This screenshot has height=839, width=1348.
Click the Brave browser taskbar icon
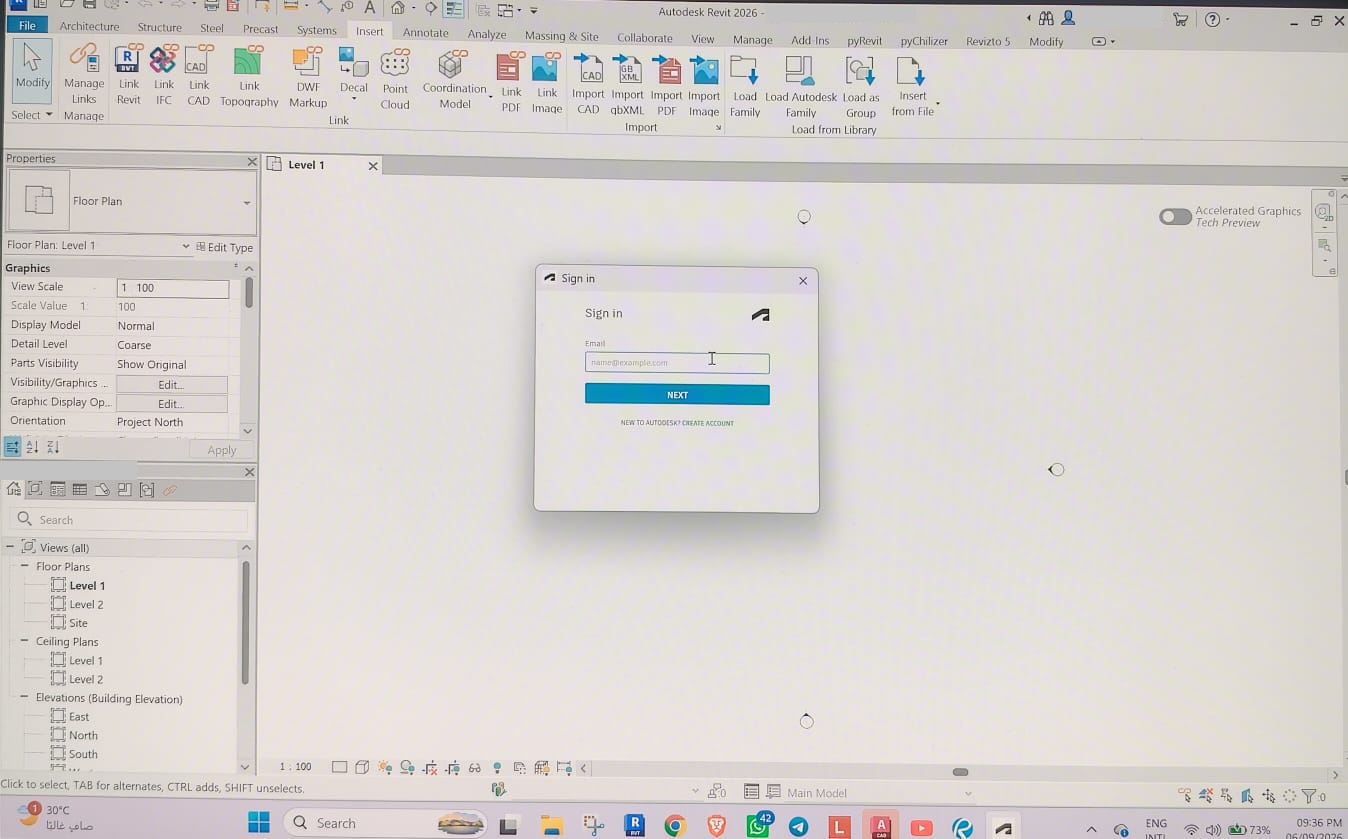tap(716, 825)
